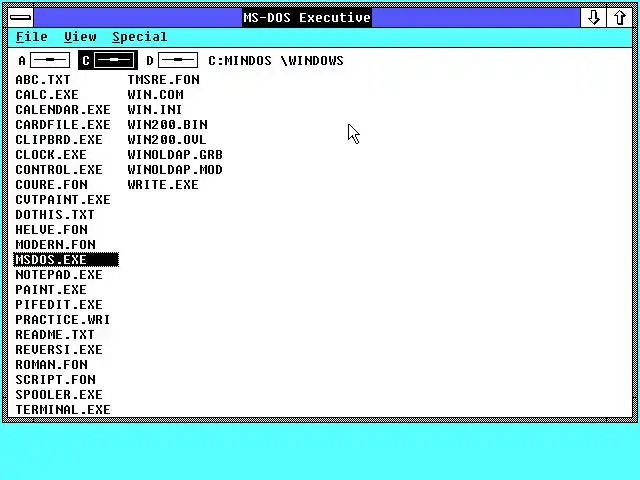Select MODERN.FON font file
Image resolution: width=640 pixels, height=480 pixels.
pos(56,244)
